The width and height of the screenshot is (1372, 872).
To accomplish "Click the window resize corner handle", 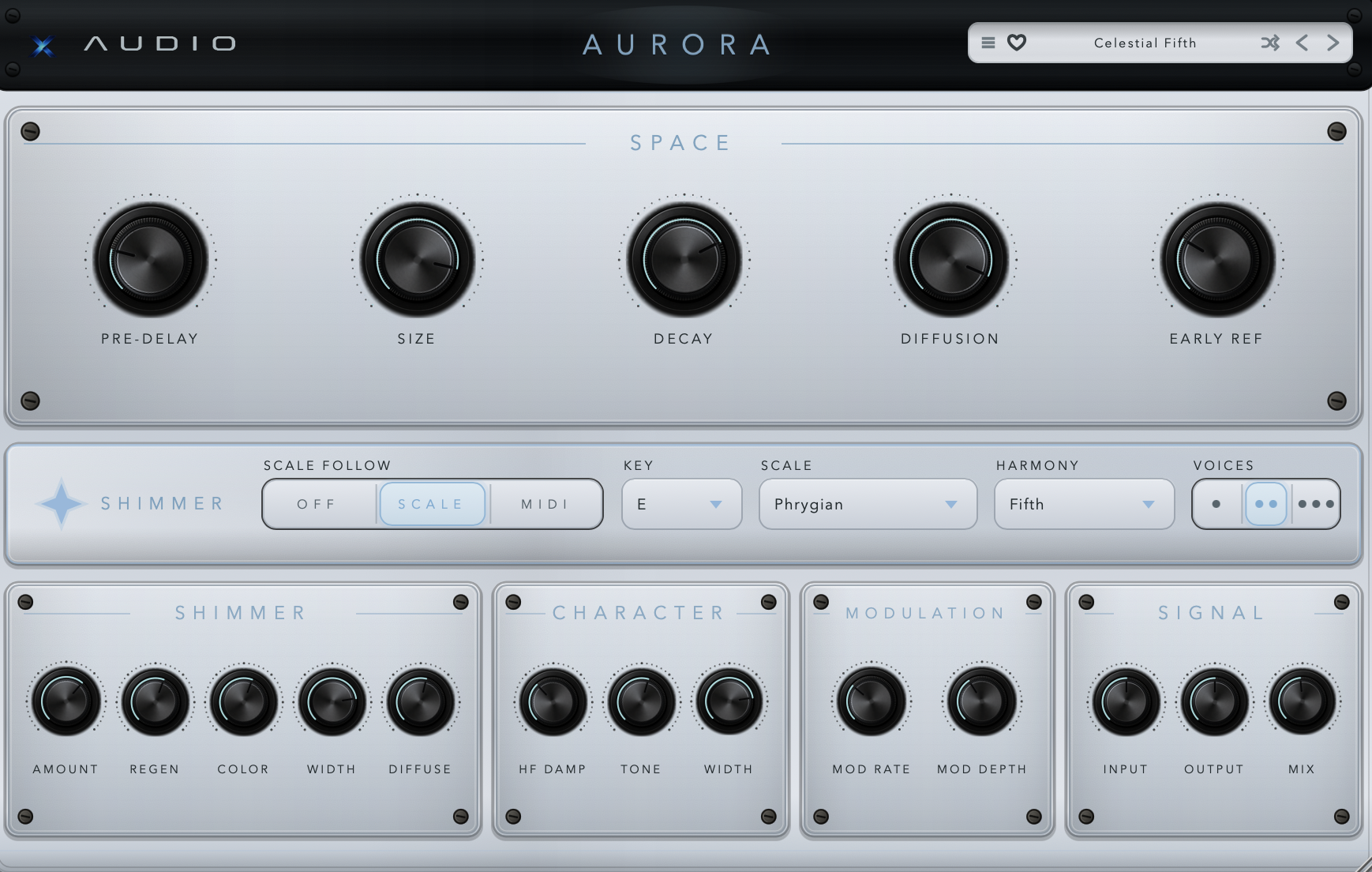I will (x=1363, y=864).
